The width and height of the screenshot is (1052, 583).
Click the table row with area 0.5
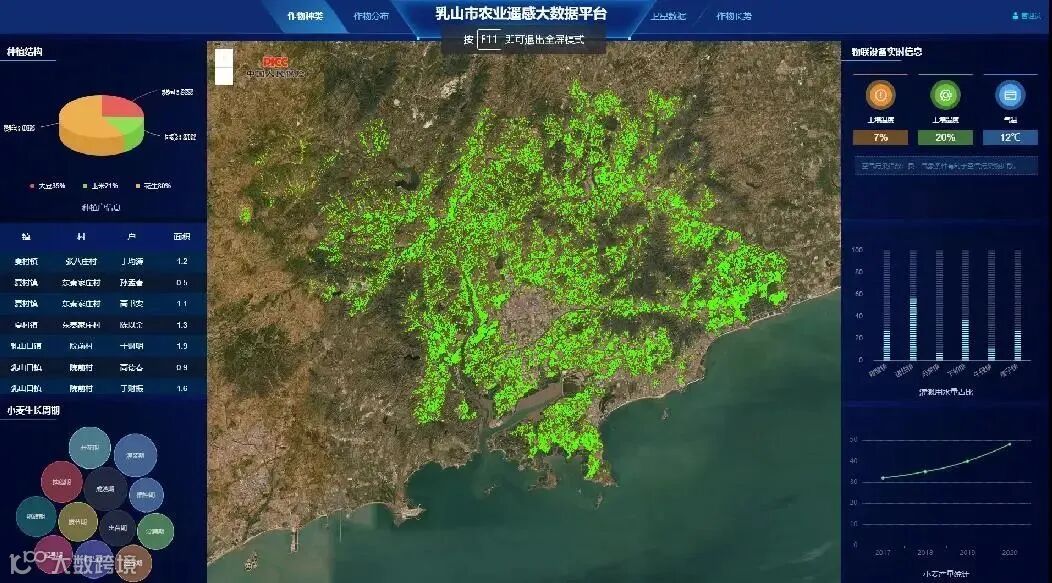tap(103, 282)
